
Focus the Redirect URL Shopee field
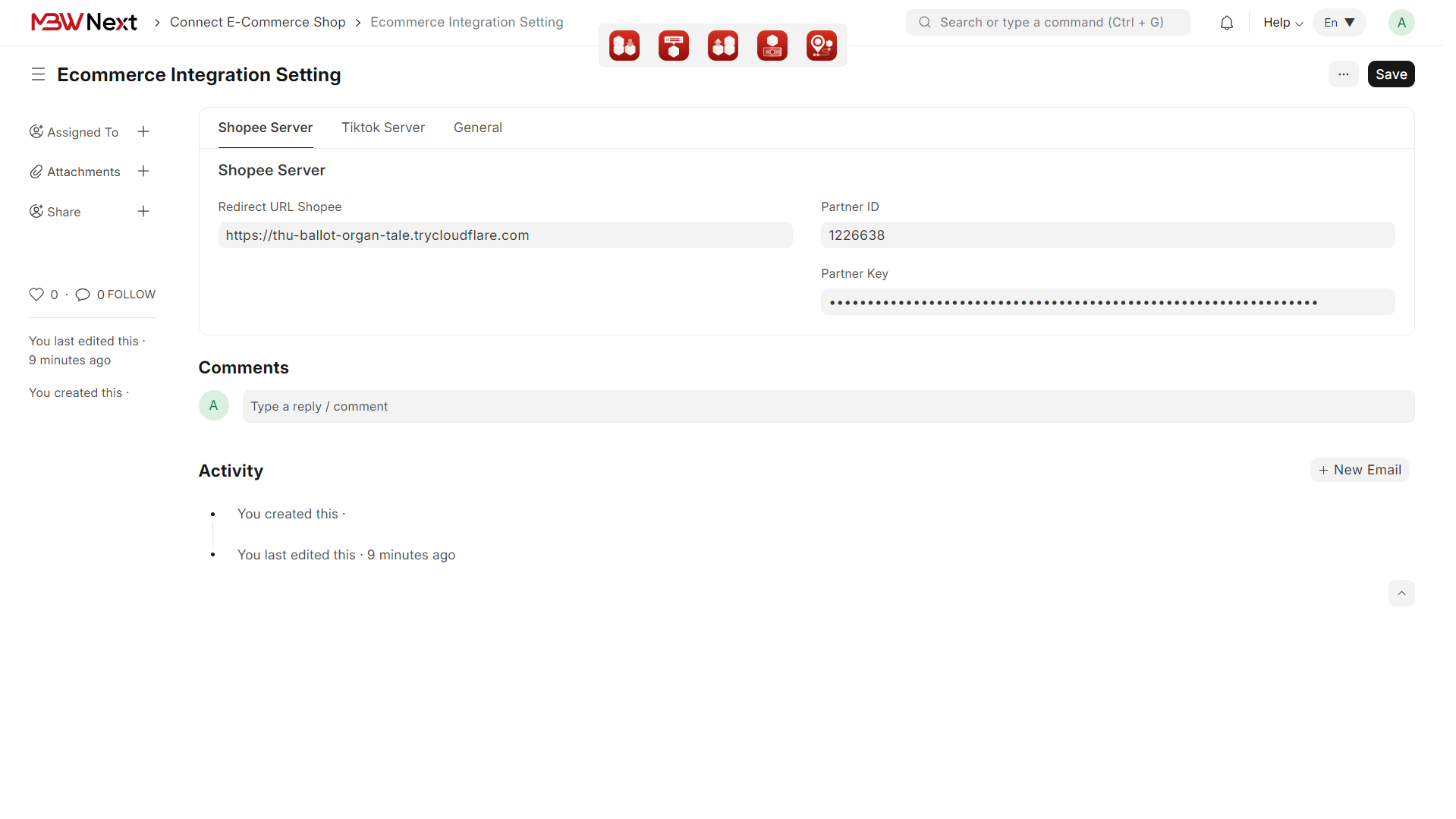[505, 235]
